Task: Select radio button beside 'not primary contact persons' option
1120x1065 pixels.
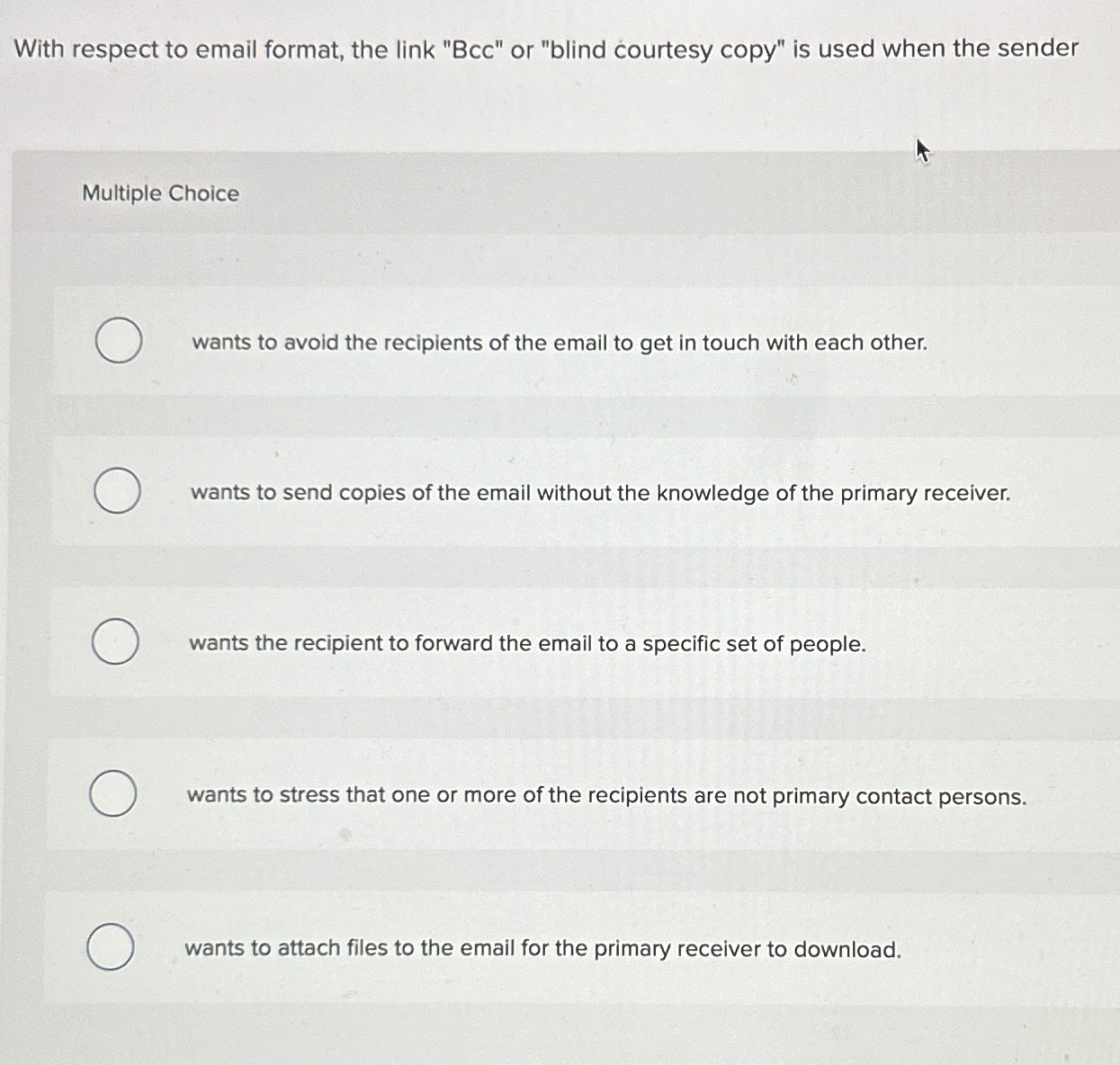Action: point(113,794)
